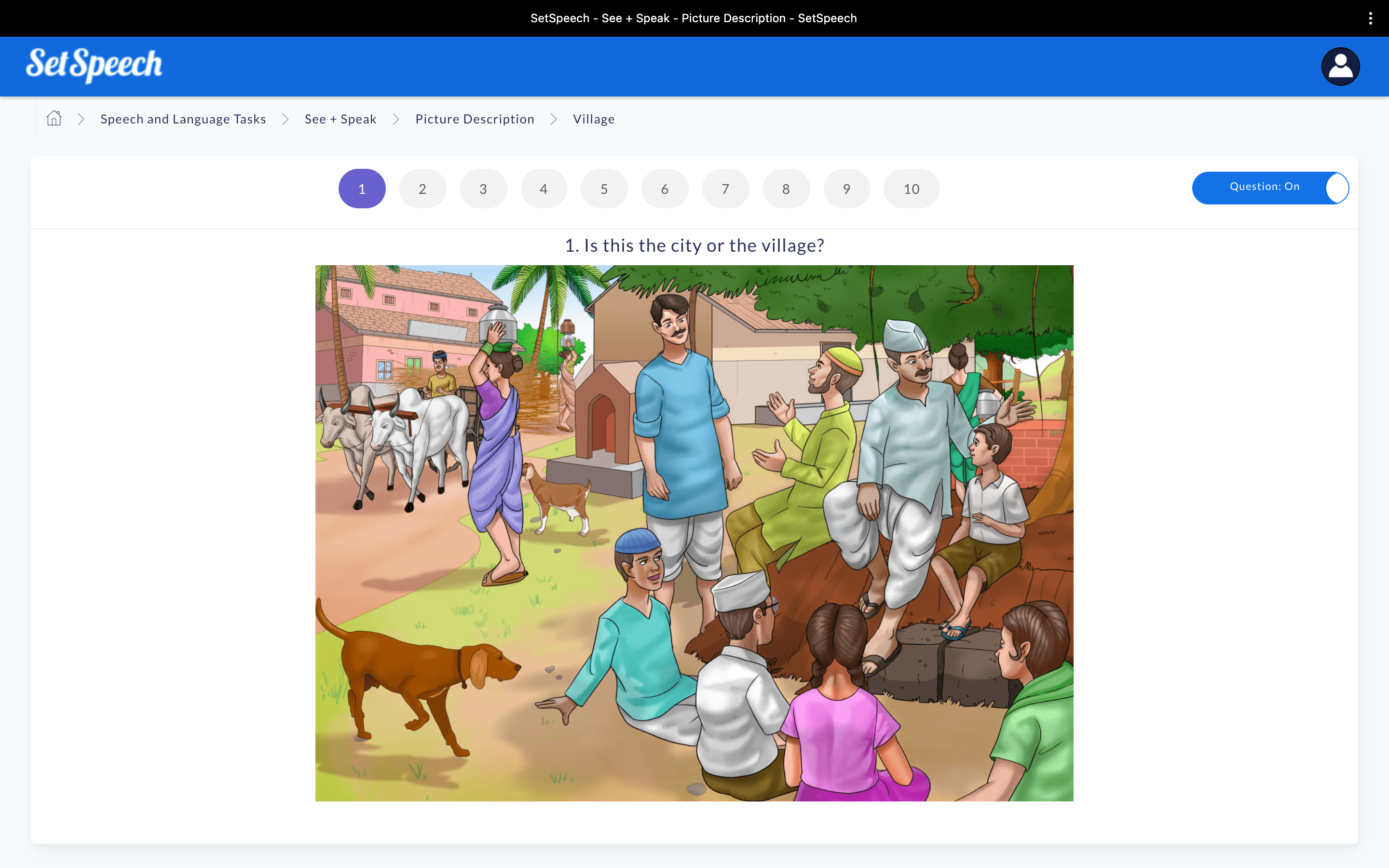Screen dimensions: 1389x868
Task: Navigate to See + Speak breadcrumb
Action: coord(340,119)
